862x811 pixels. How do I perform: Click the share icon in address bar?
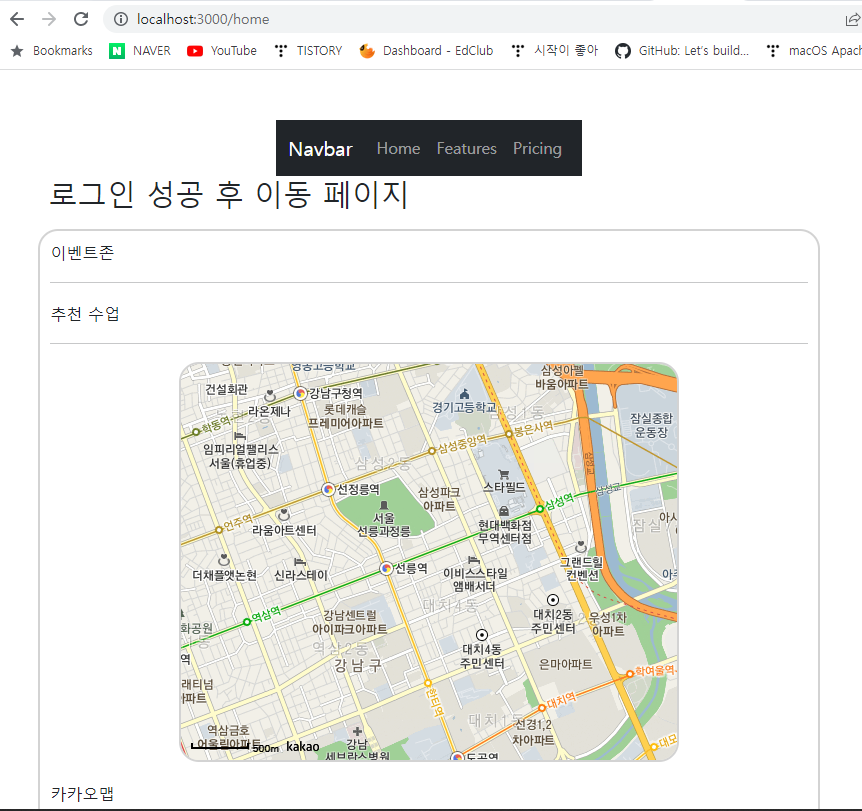[853, 20]
